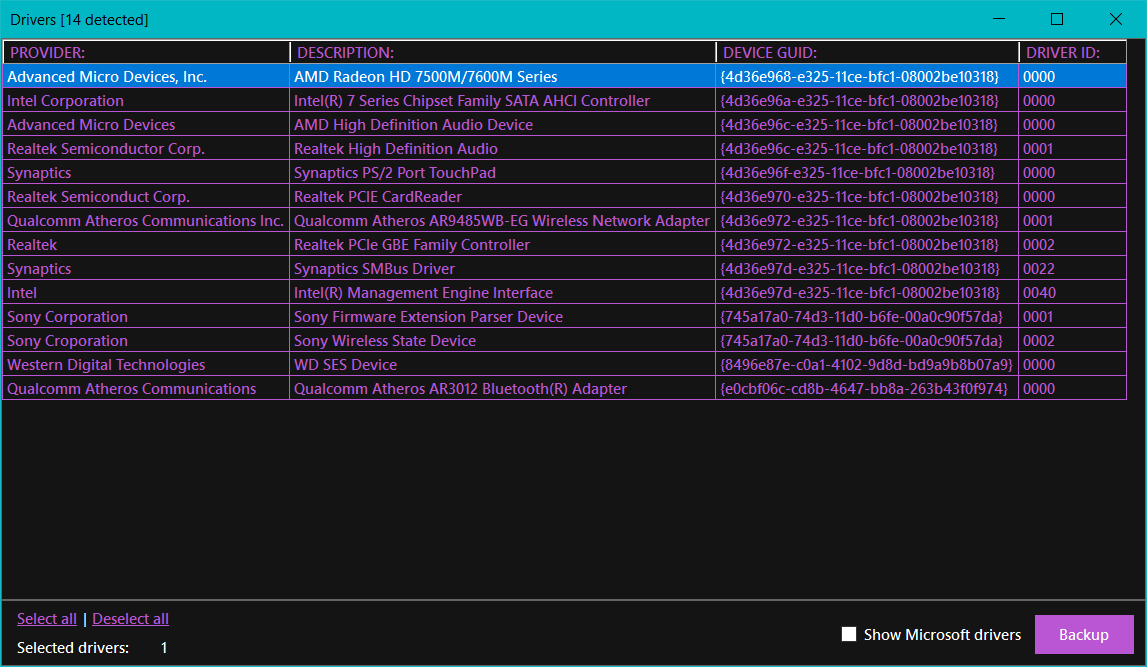Click the Sony Corporation provider cell
1147x667 pixels.
pyautogui.click(x=146, y=317)
